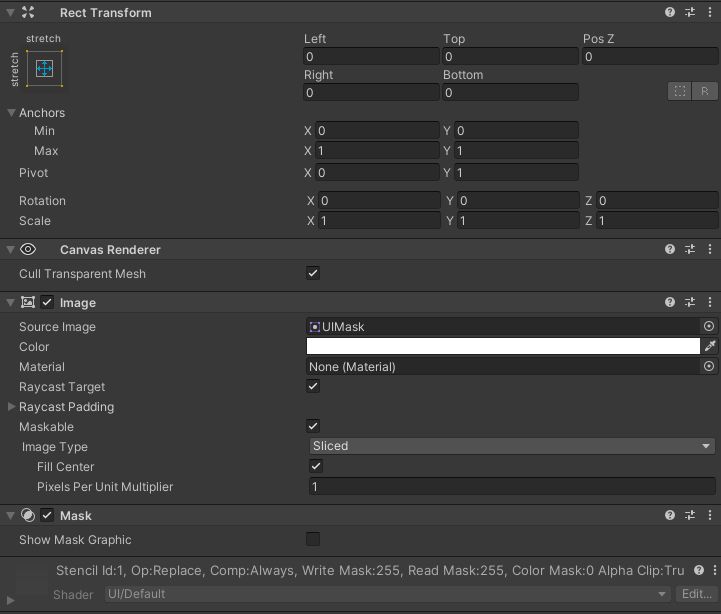Toggle Rect Transform raw edit mode R button
Image resolution: width=721 pixels, height=614 pixels.
704,91
